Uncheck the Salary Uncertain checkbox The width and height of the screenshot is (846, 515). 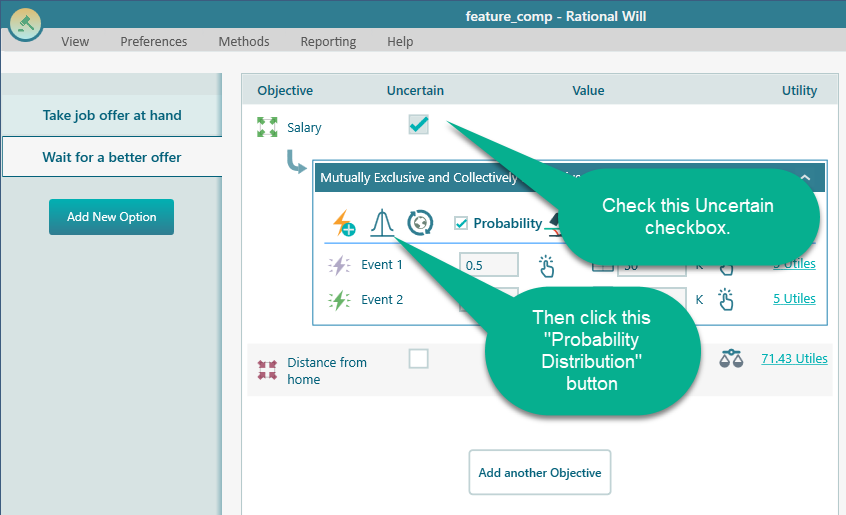coord(418,125)
